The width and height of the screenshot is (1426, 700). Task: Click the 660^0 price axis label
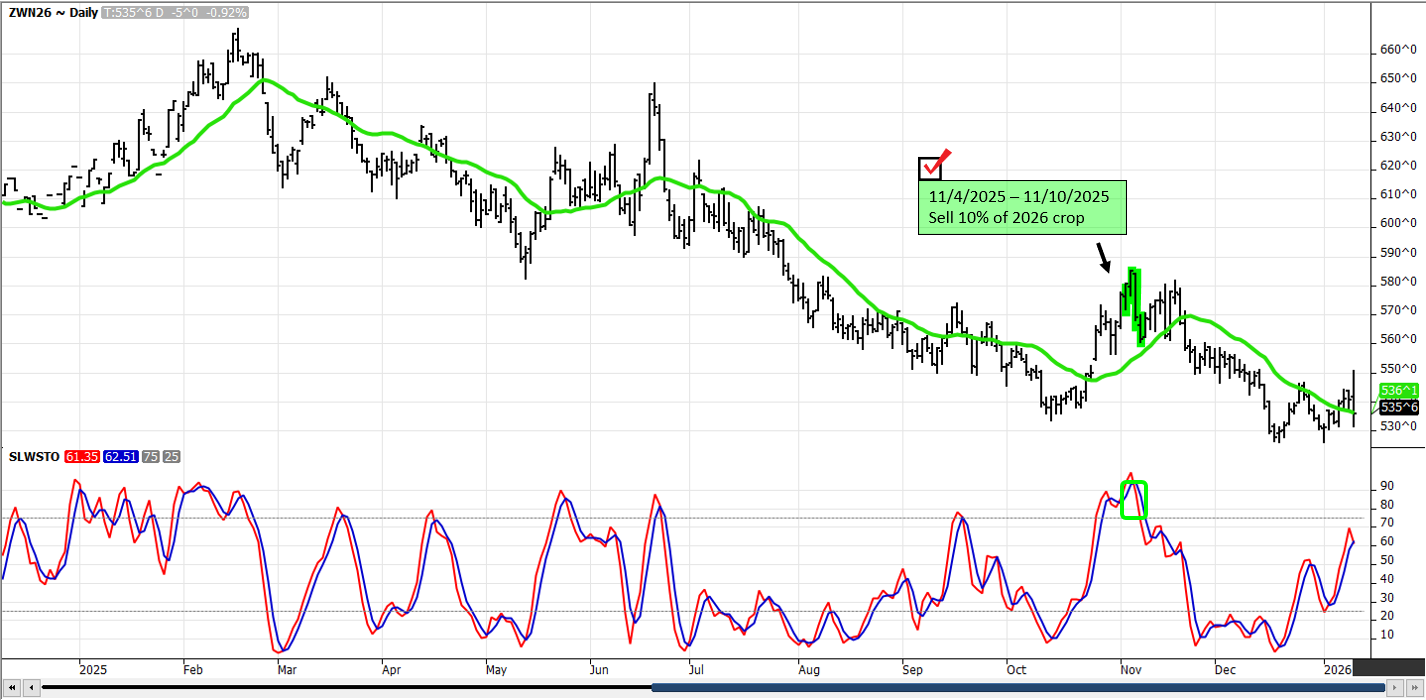(x=1398, y=49)
